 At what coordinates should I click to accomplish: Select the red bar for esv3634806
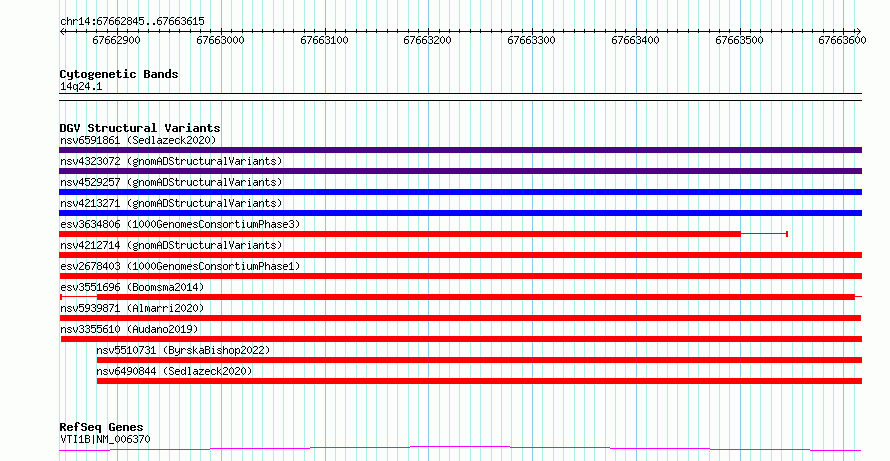point(400,234)
